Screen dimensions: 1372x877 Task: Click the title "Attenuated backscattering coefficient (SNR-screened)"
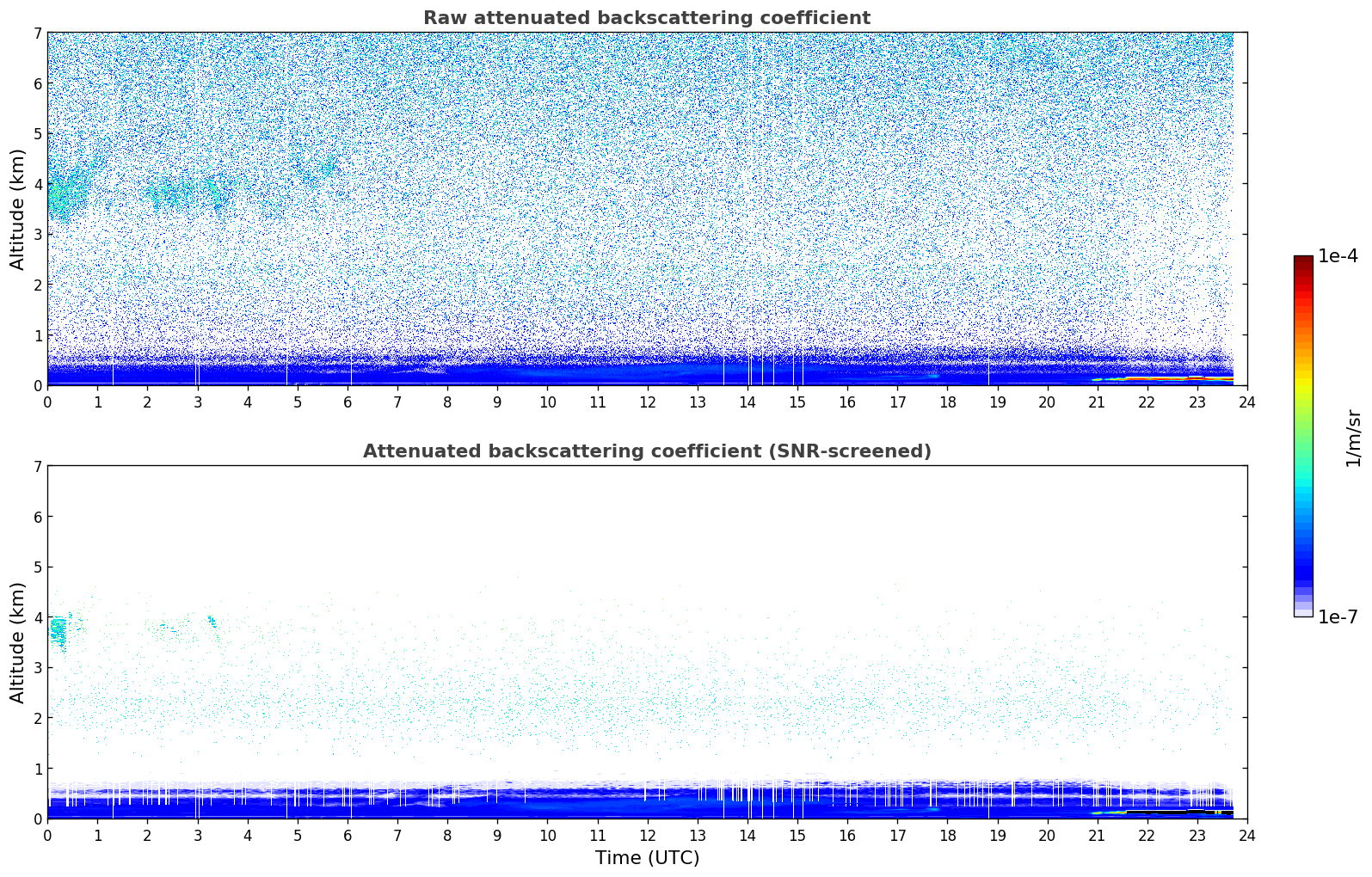tap(647, 451)
